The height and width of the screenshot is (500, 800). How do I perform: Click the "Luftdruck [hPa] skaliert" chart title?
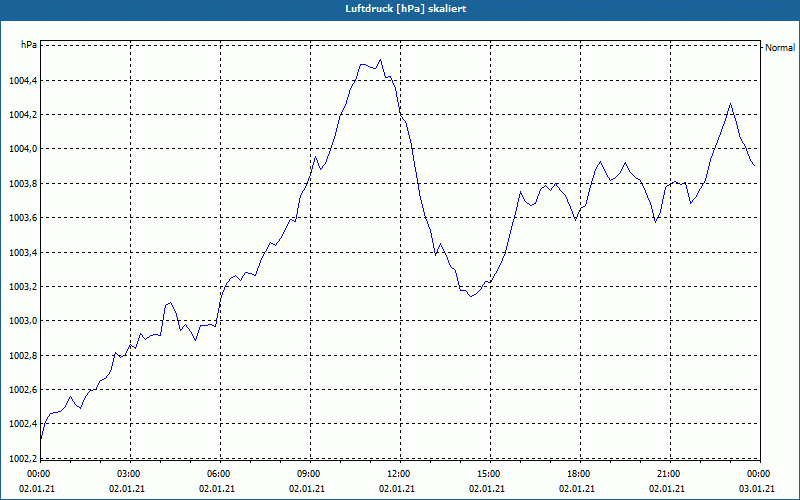coord(406,9)
